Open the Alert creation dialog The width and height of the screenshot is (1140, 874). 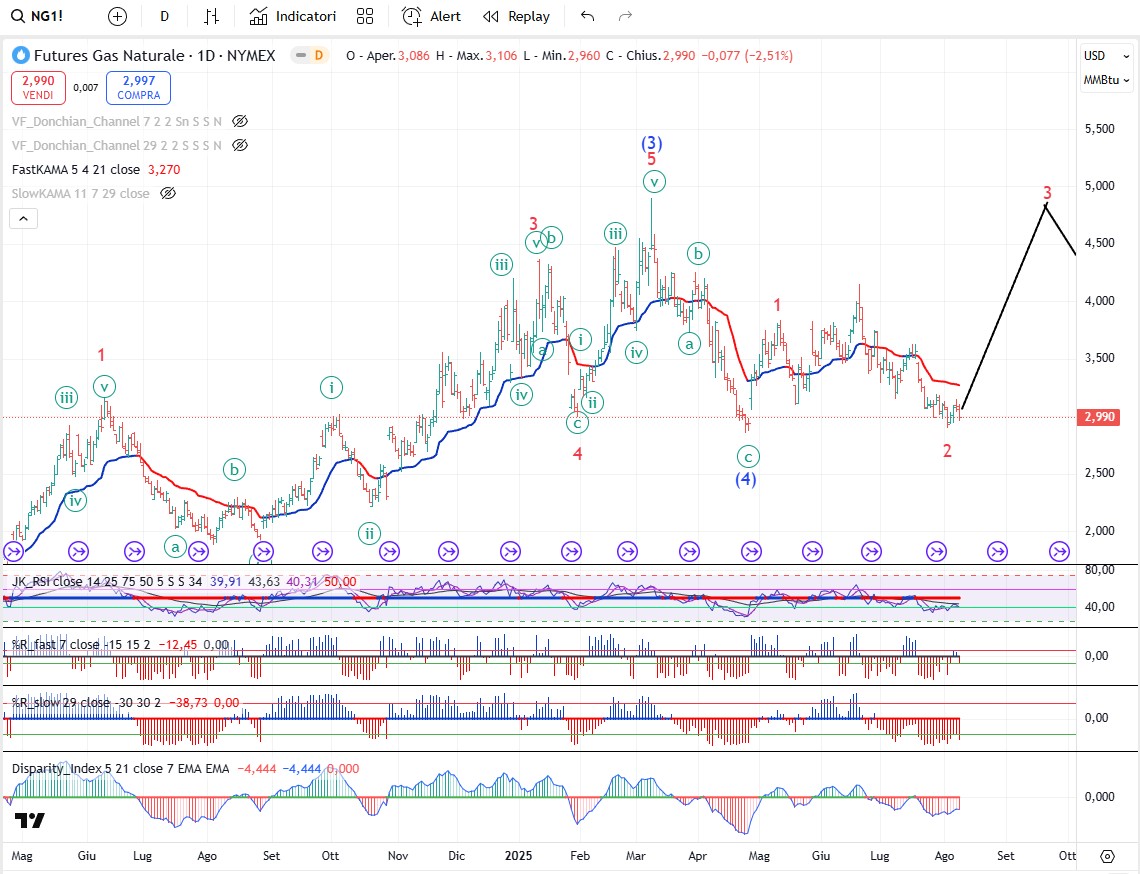tap(432, 16)
